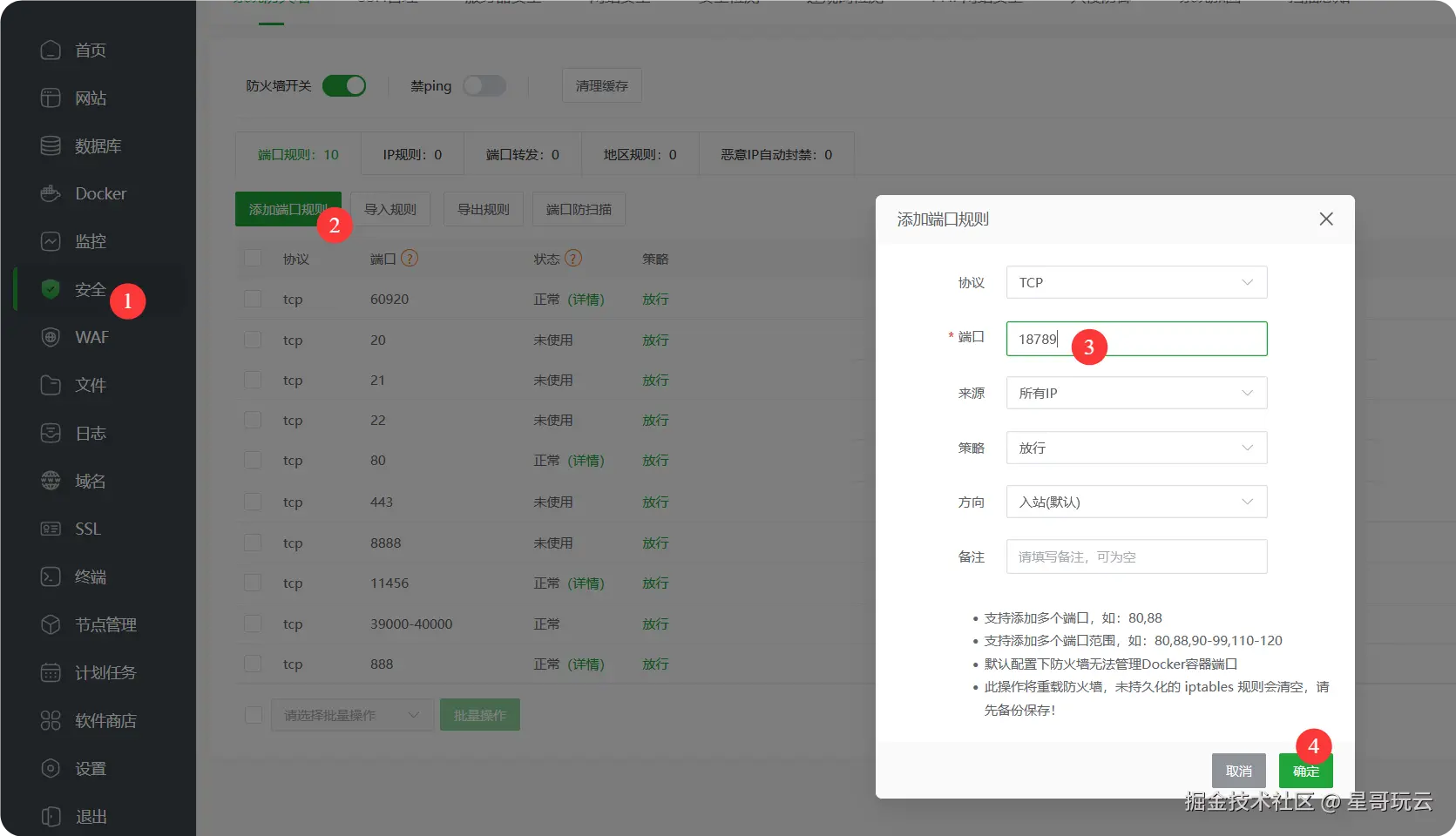Open 详情 link for port 80

tap(586, 460)
